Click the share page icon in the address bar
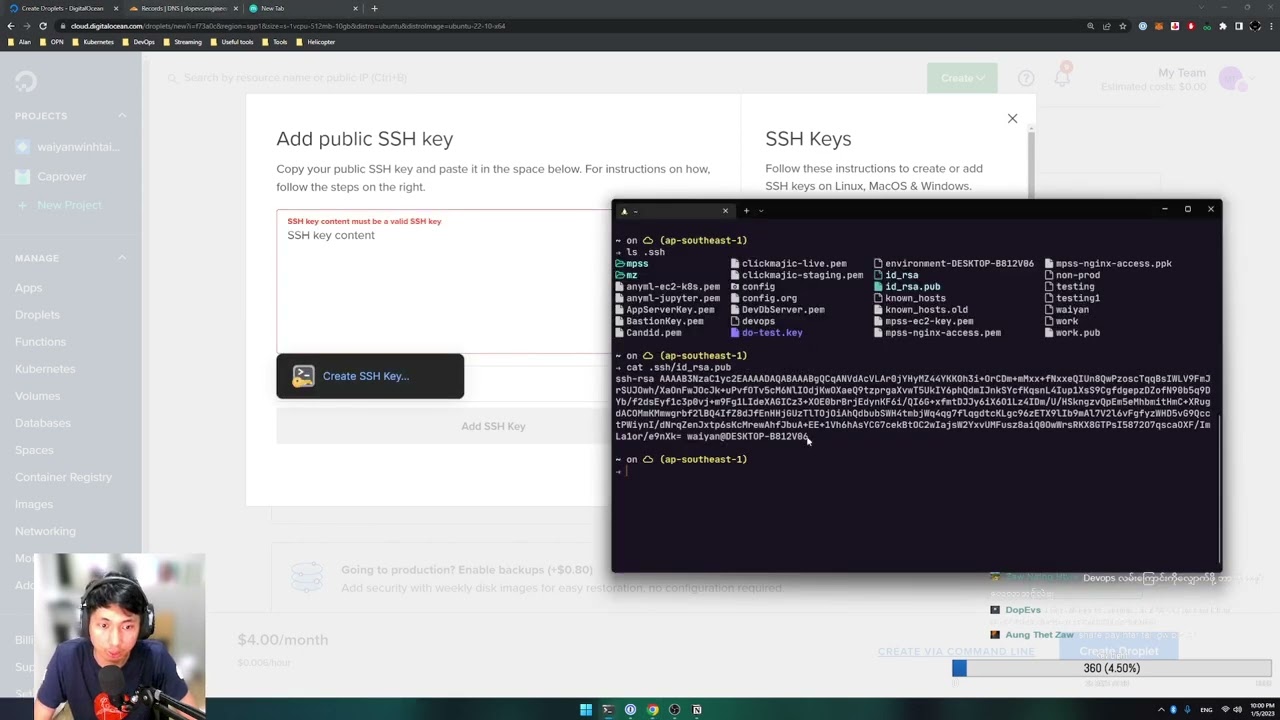 tap(1107, 26)
